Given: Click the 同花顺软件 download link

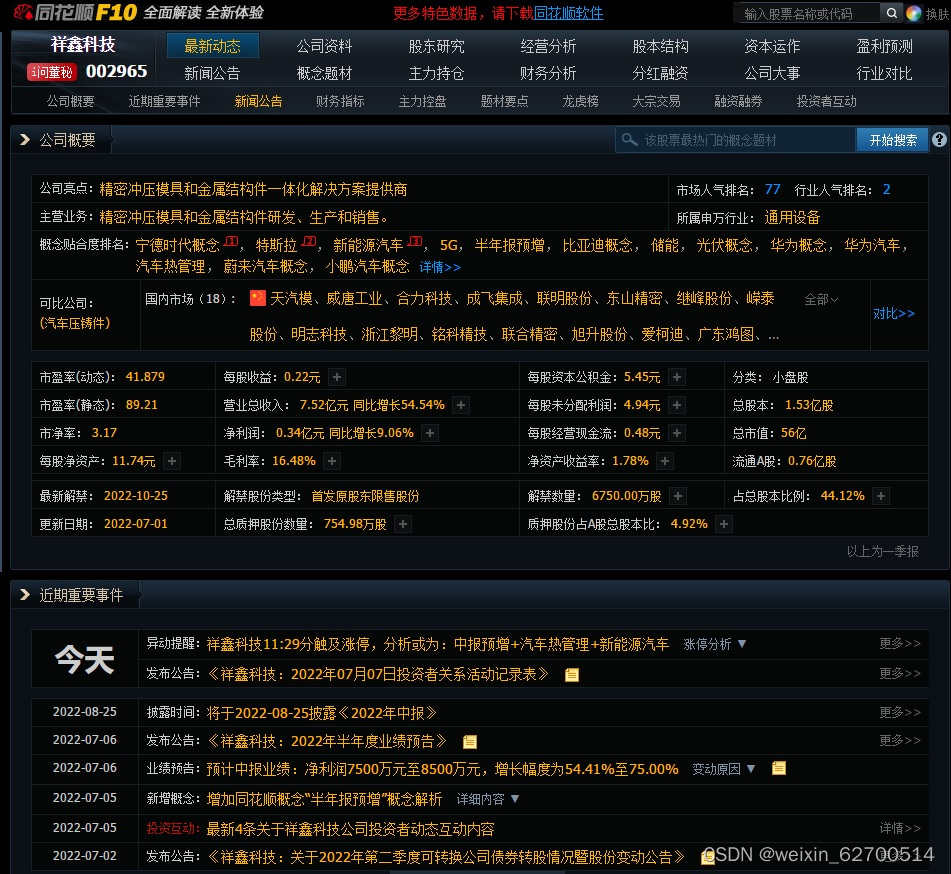Looking at the screenshot, I should [x=568, y=13].
